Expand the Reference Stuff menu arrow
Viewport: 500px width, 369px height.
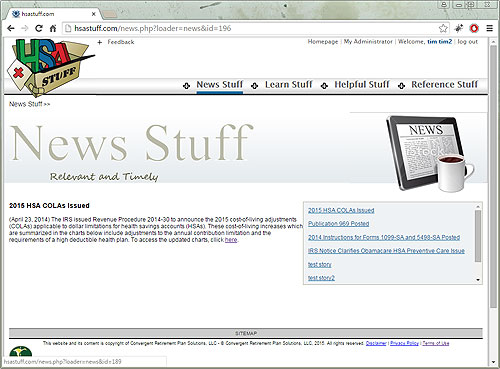401,86
